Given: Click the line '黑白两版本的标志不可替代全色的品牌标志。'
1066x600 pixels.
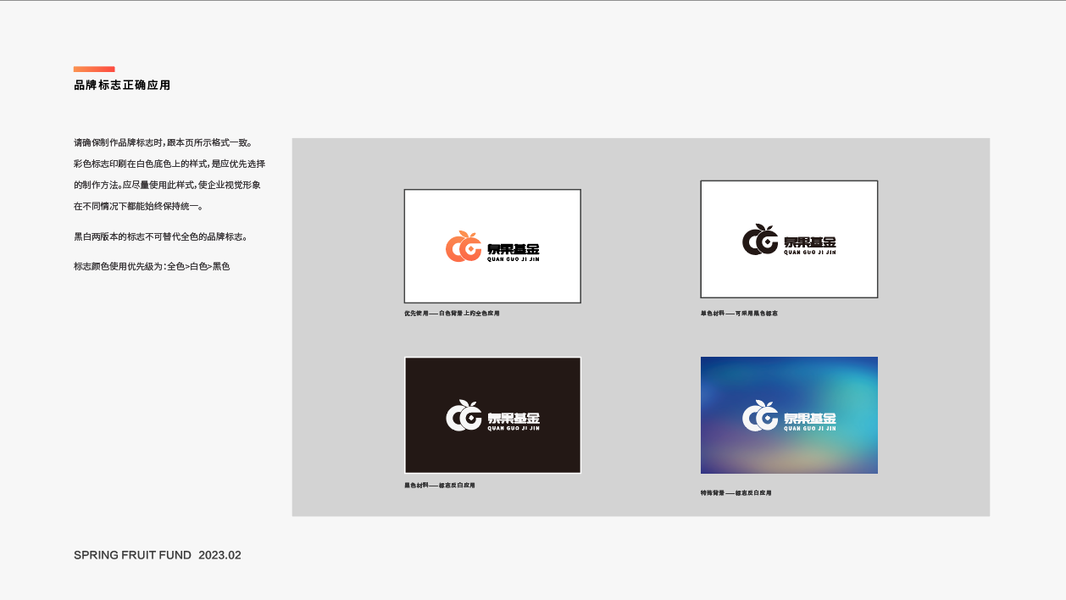Looking at the screenshot, I should (161, 236).
